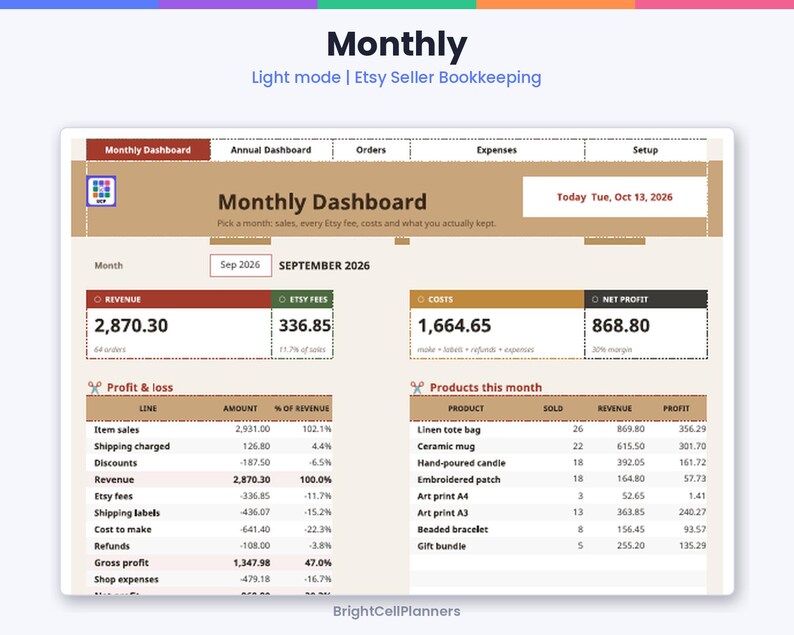Select the net profit value 868.80
This screenshot has height=635, width=794.
click(x=621, y=326)
